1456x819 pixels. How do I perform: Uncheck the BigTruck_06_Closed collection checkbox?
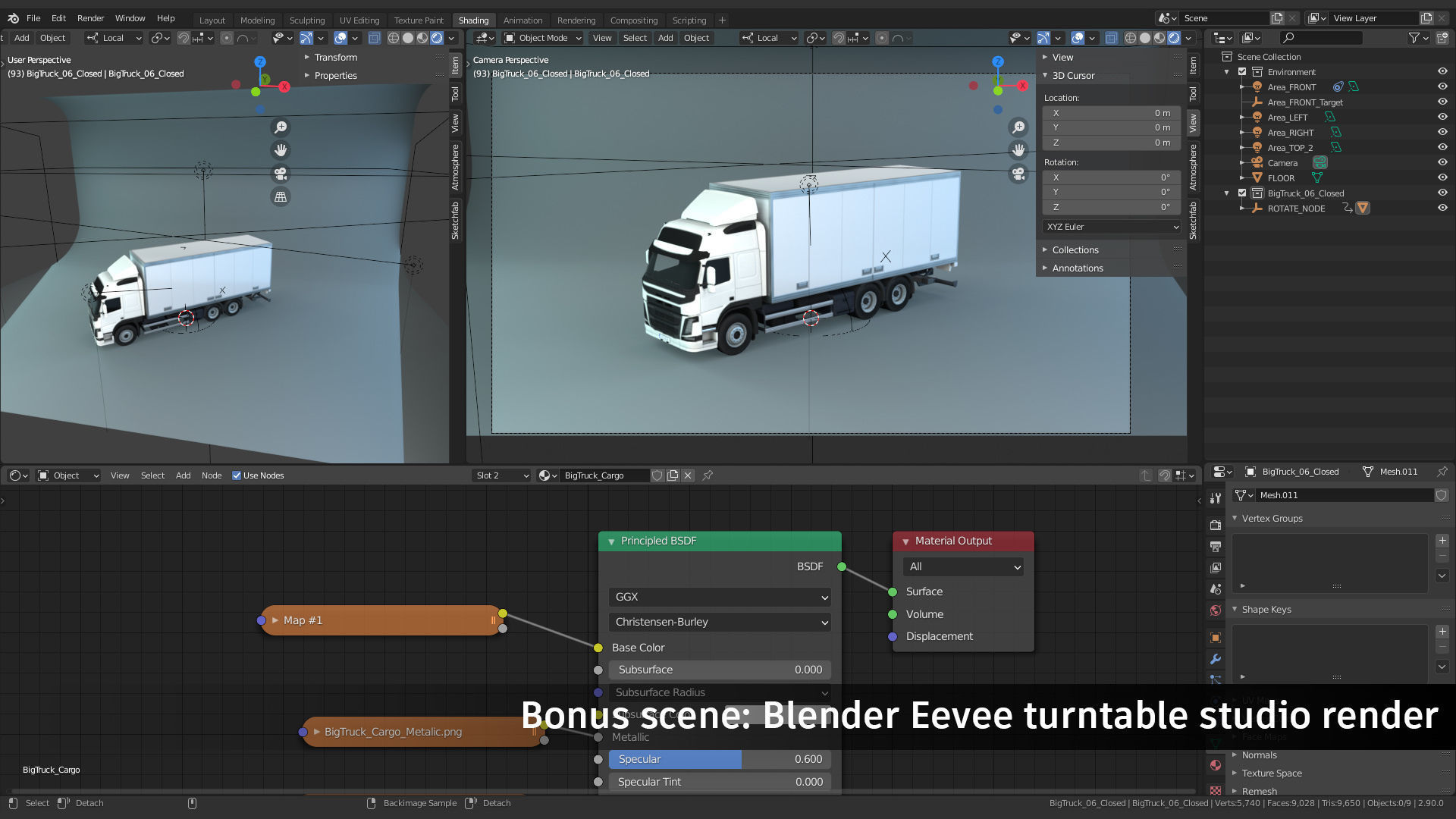coord(1242,193)
